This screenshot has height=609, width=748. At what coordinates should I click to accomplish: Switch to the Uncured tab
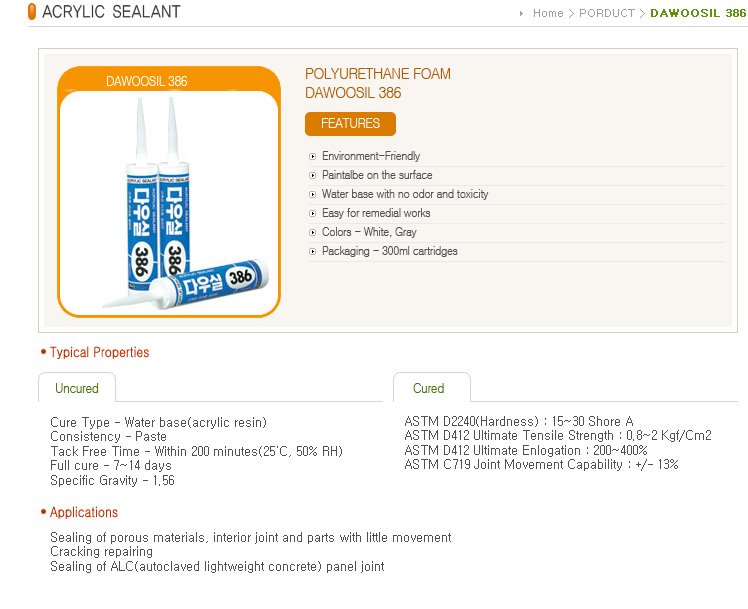point(77,388)
